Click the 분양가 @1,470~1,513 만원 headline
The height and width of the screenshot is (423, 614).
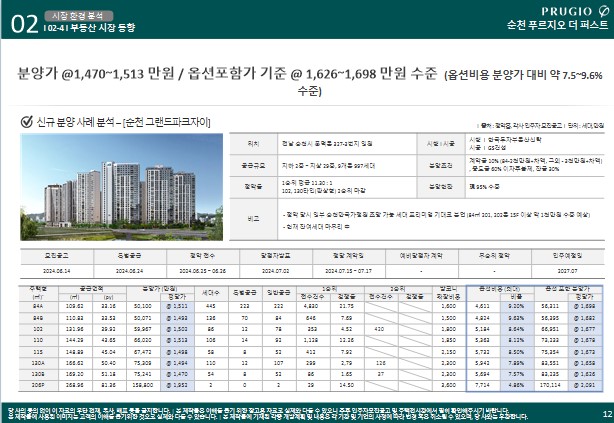(95, 73)
